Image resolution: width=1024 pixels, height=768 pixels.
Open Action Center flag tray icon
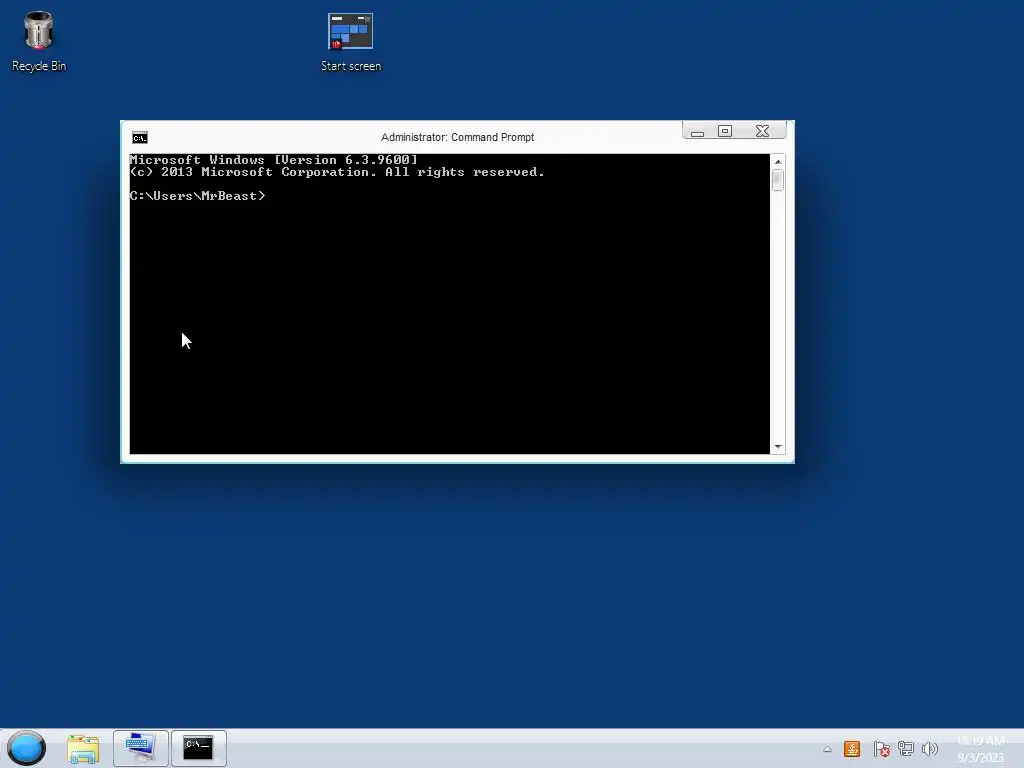[881, 749]
